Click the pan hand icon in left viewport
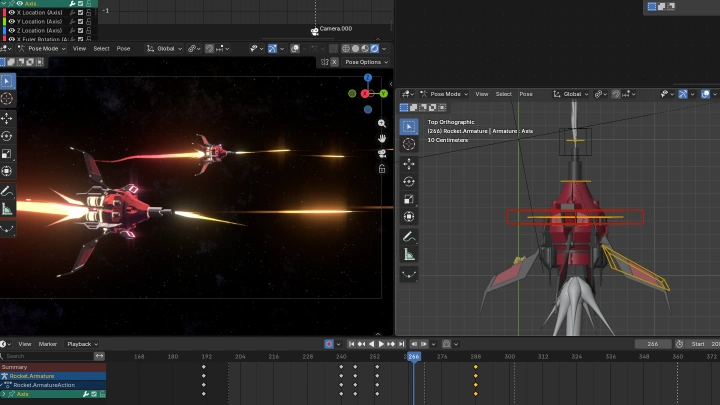The height and width of the screenshot is (405, 720). (382, 138)
